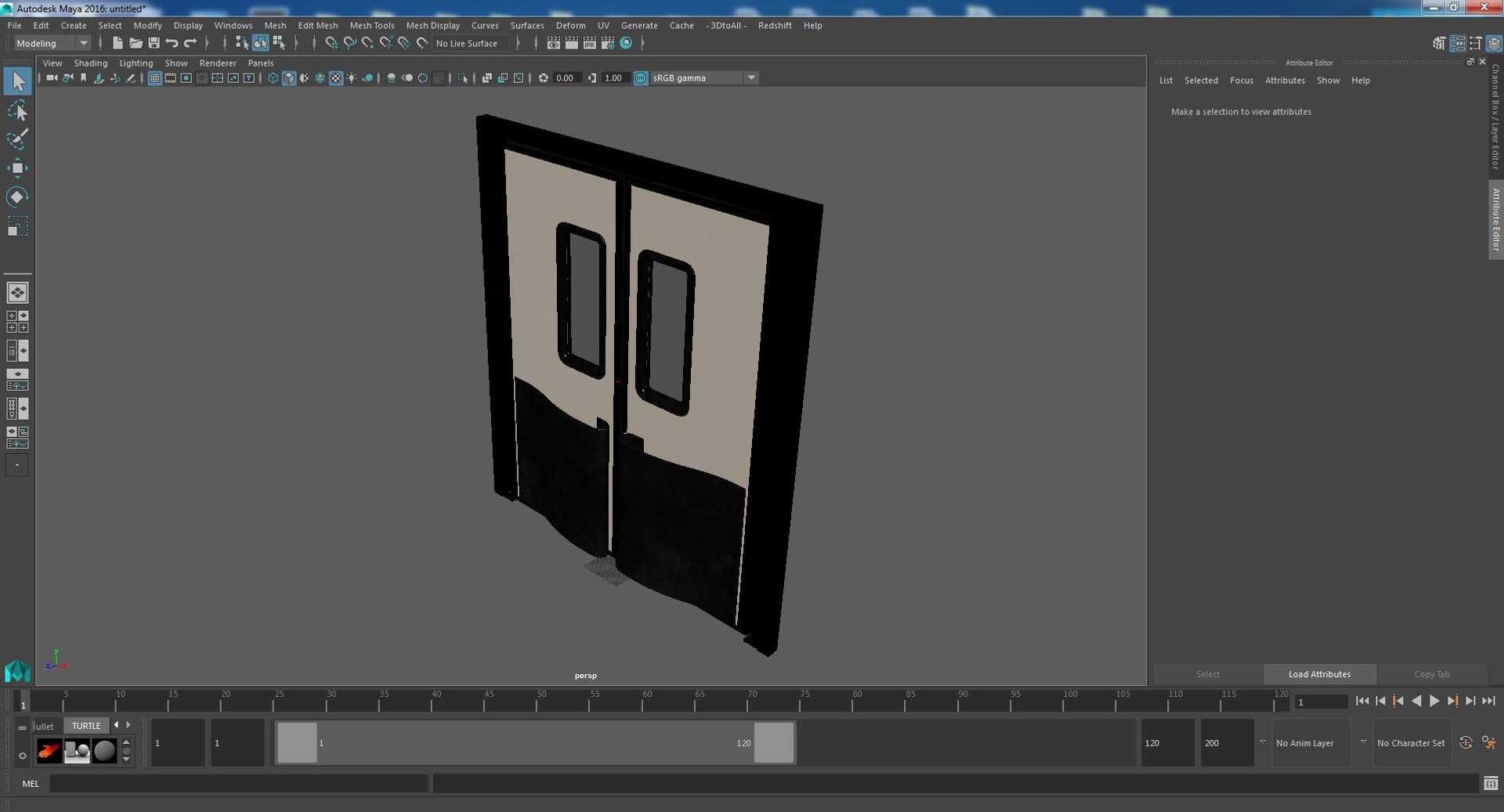Open the Mesh Tools menu

(x=371, y=25)
